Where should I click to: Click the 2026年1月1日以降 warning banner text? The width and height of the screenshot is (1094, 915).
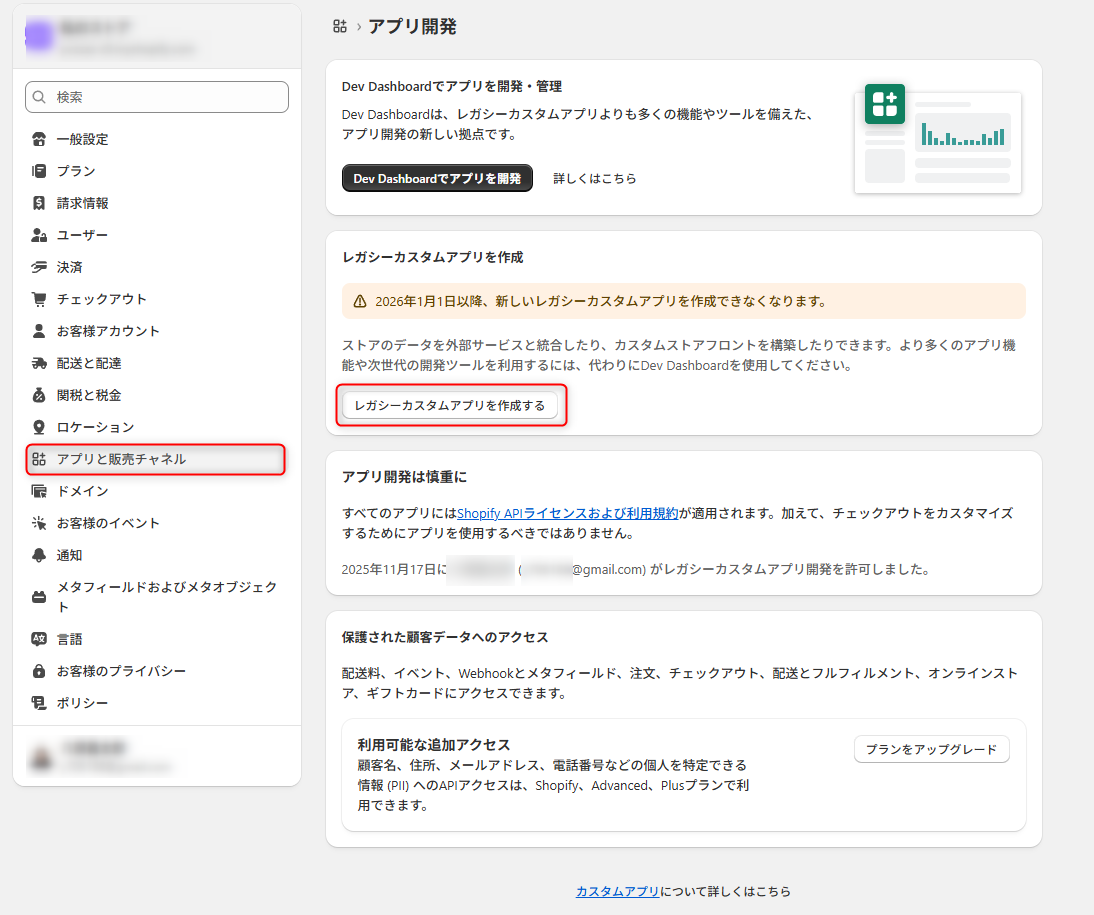601,302
